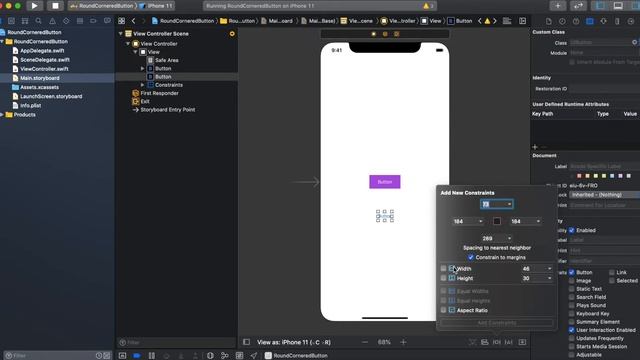Toggle the document outline button
640x360 pixels.
[247, 342]
